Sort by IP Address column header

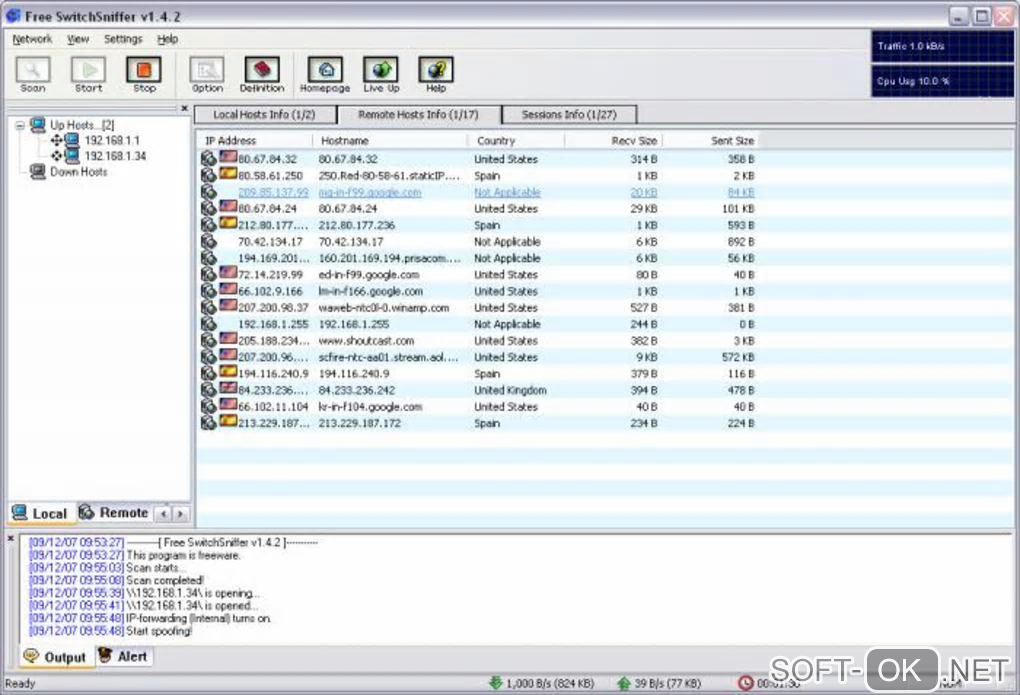[254, 141]
